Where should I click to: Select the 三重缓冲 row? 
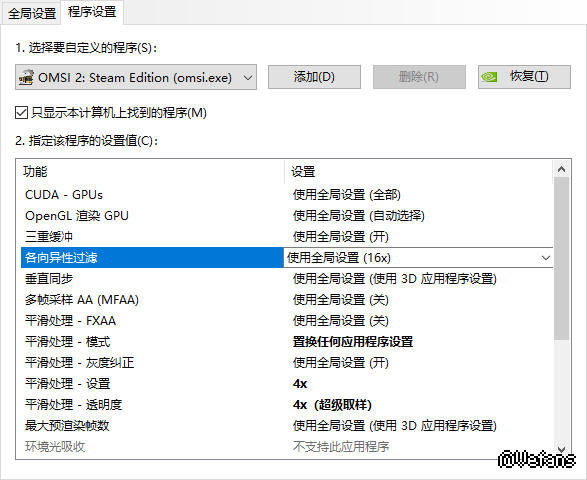coord(287,237)
